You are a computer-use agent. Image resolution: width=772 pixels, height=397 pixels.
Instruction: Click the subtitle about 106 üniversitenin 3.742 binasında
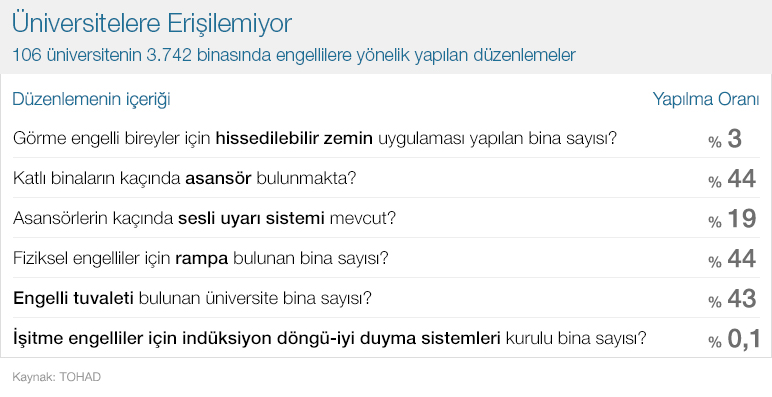[x=293, y=55]
